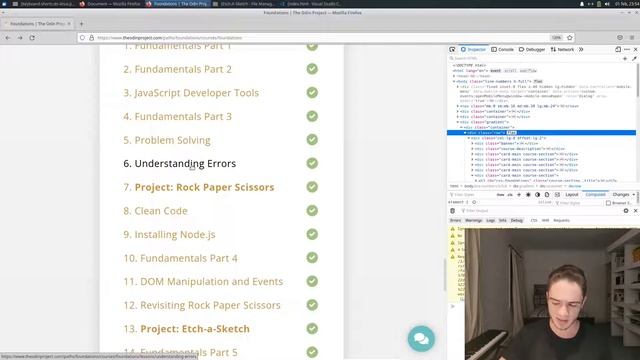Toggle completion check for Installing Node.js
Screen dimensions: 640x360
pyautogui.click(x=312, y=234)
